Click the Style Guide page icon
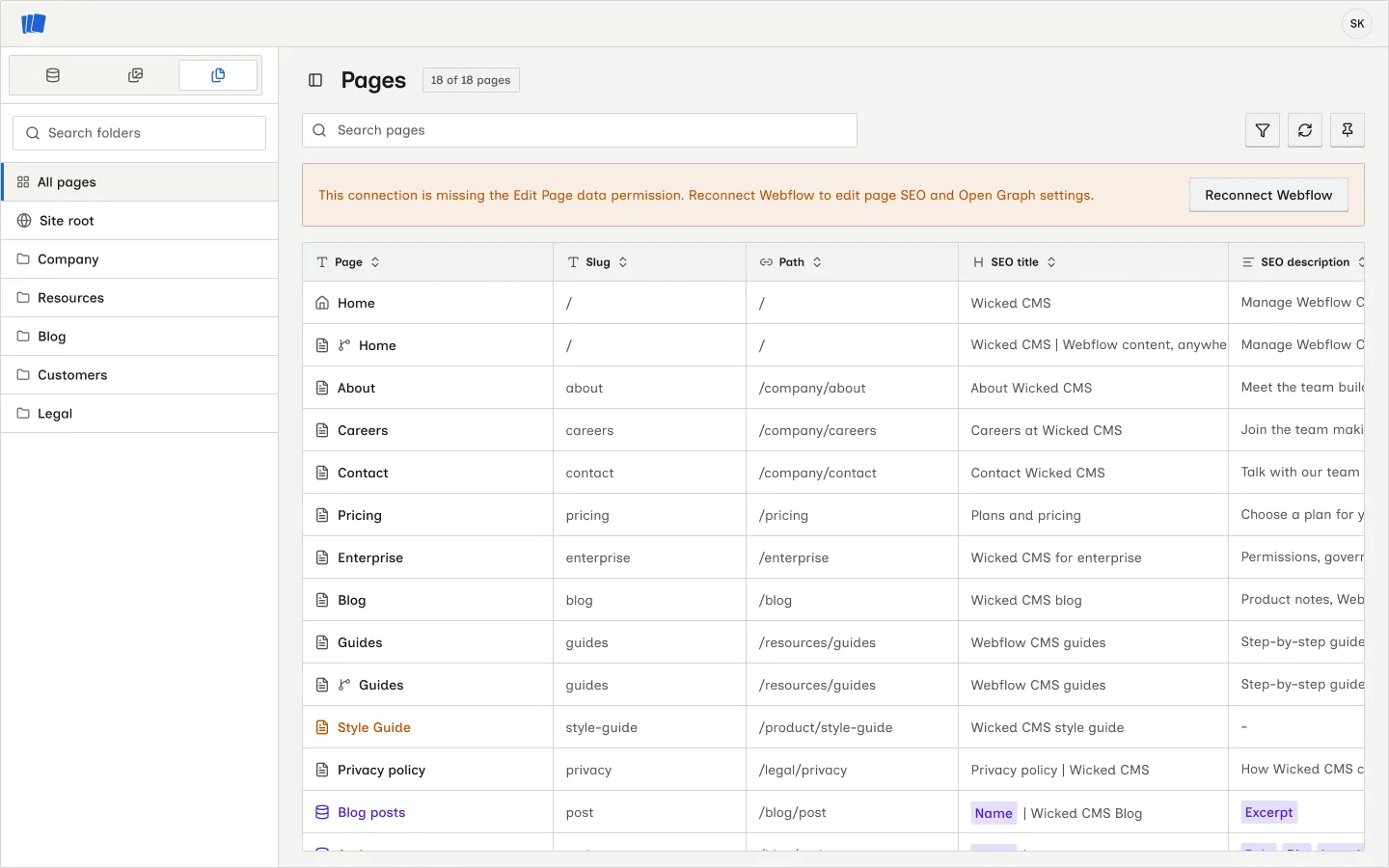1389x868 pixels. click(x=322, y=727)
